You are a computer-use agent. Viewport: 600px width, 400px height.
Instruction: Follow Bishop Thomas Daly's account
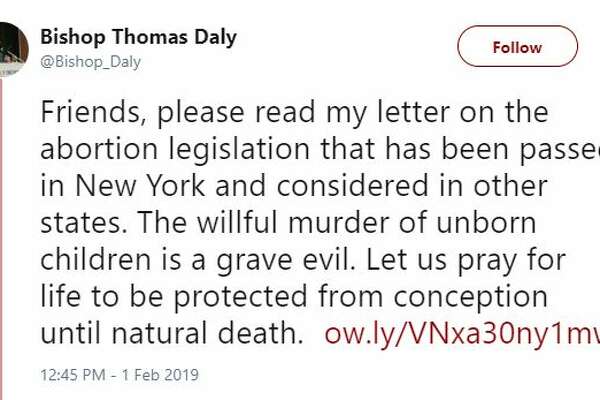point(517,46)
